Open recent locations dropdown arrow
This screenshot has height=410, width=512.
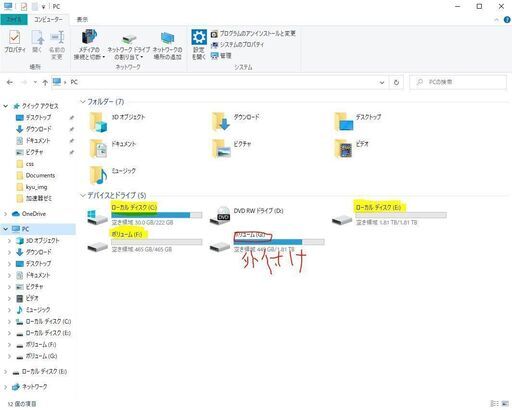click(x=35, y=82)
